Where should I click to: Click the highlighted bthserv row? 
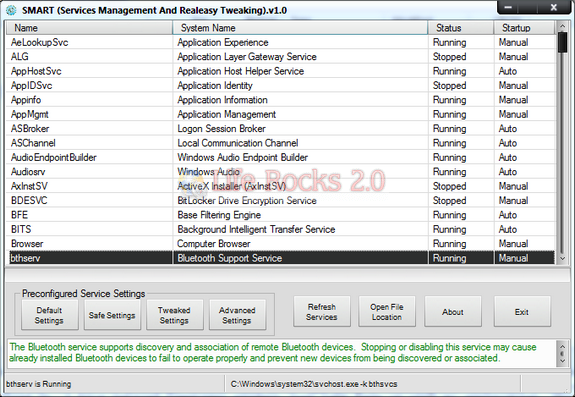click(281, 258)
